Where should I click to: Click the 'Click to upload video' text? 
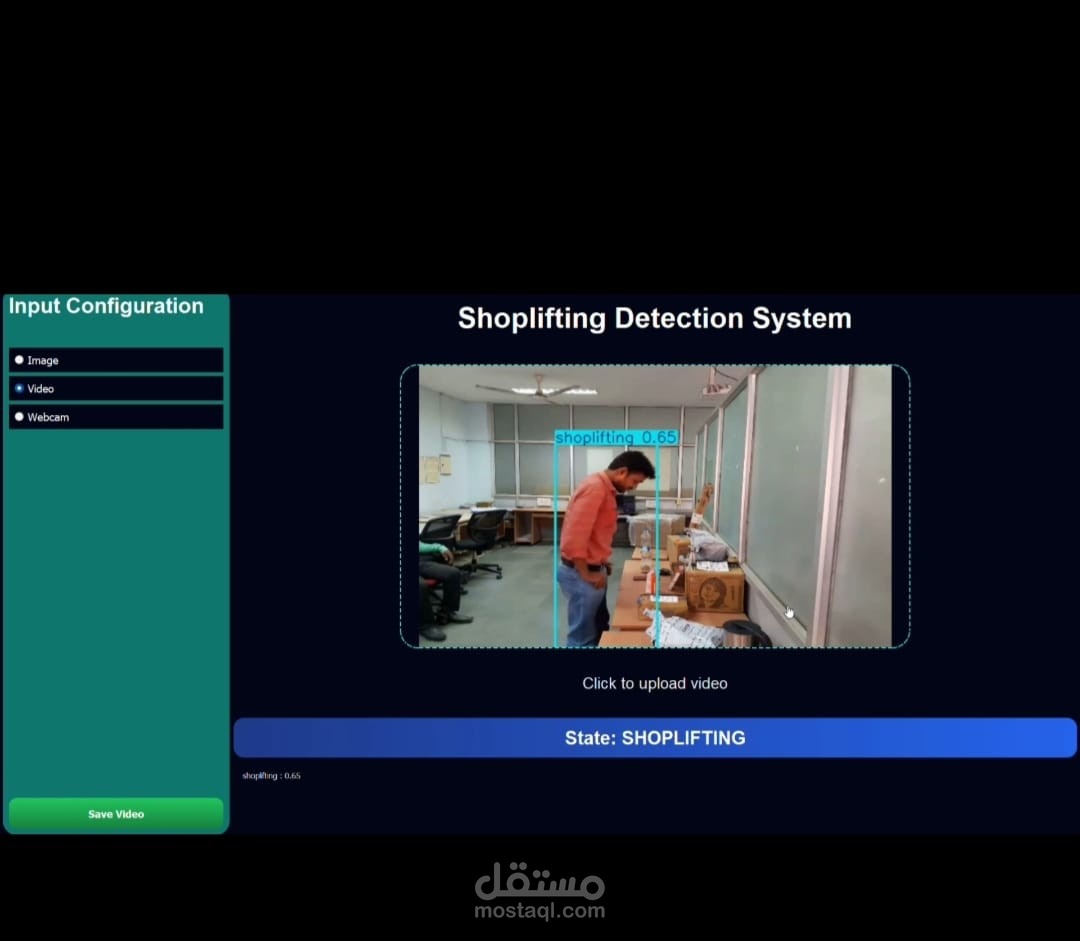pos(654,683)
